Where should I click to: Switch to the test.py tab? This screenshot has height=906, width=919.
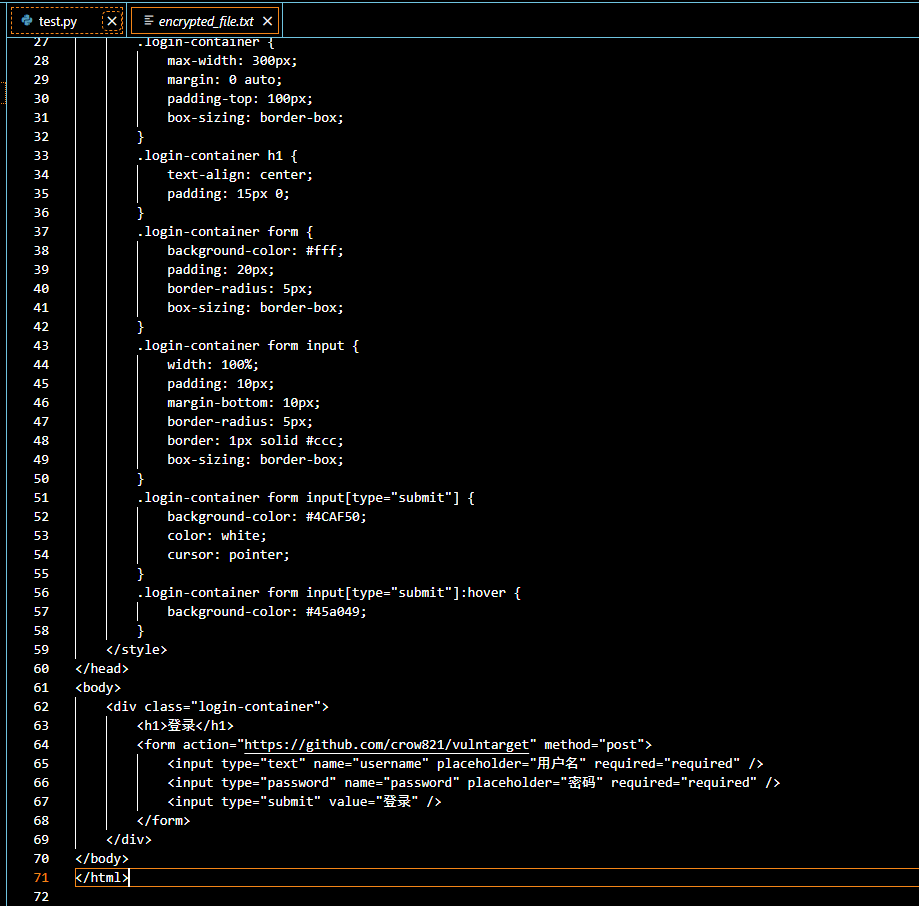(x=58, y=21)
